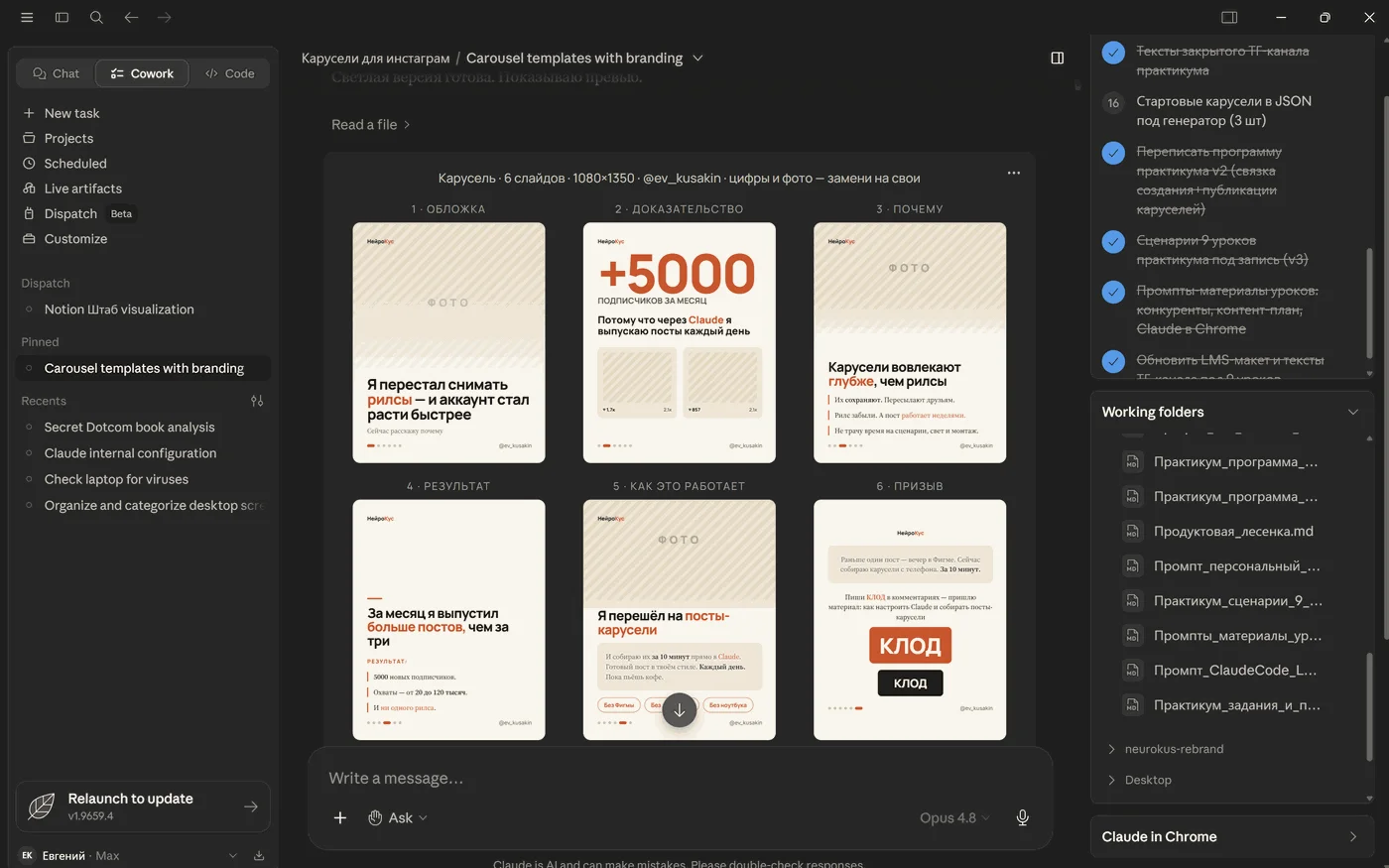This screenshot has height=868, width=1389.
Task: Open search with the magnifier icon
Action: (x=96, y=17)
